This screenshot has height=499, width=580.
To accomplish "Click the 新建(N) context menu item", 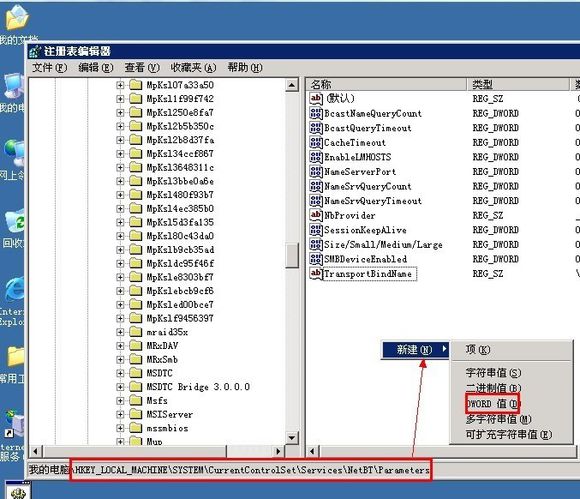I will pos(416,350).
